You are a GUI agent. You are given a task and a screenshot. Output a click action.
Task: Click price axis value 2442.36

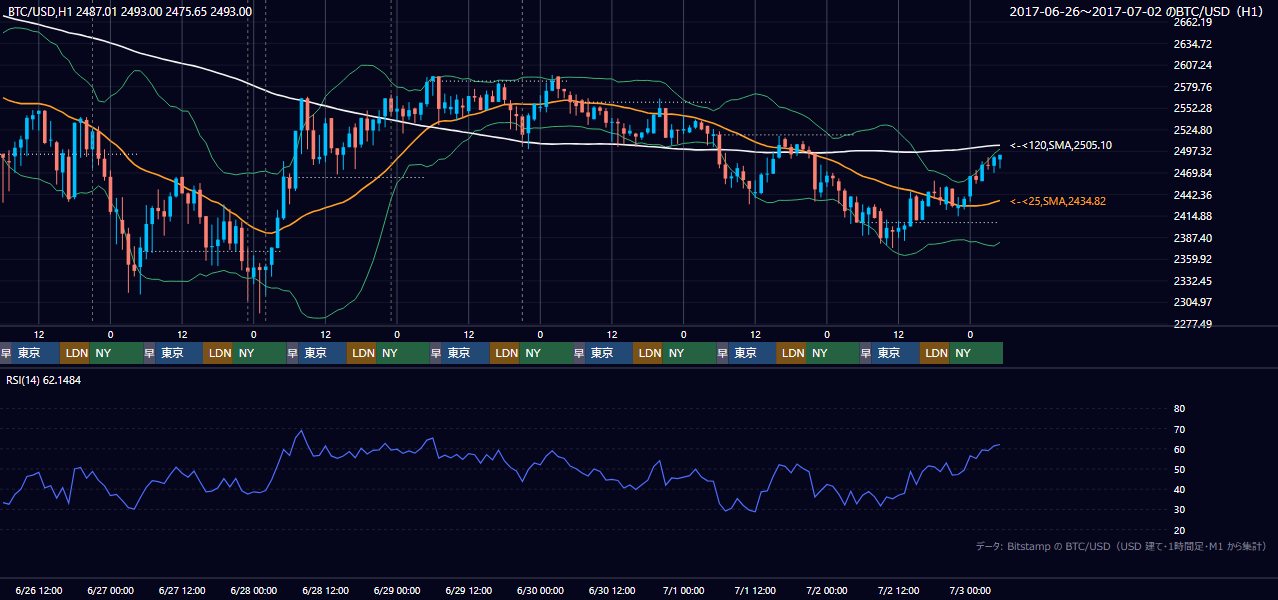point(1192,195)
